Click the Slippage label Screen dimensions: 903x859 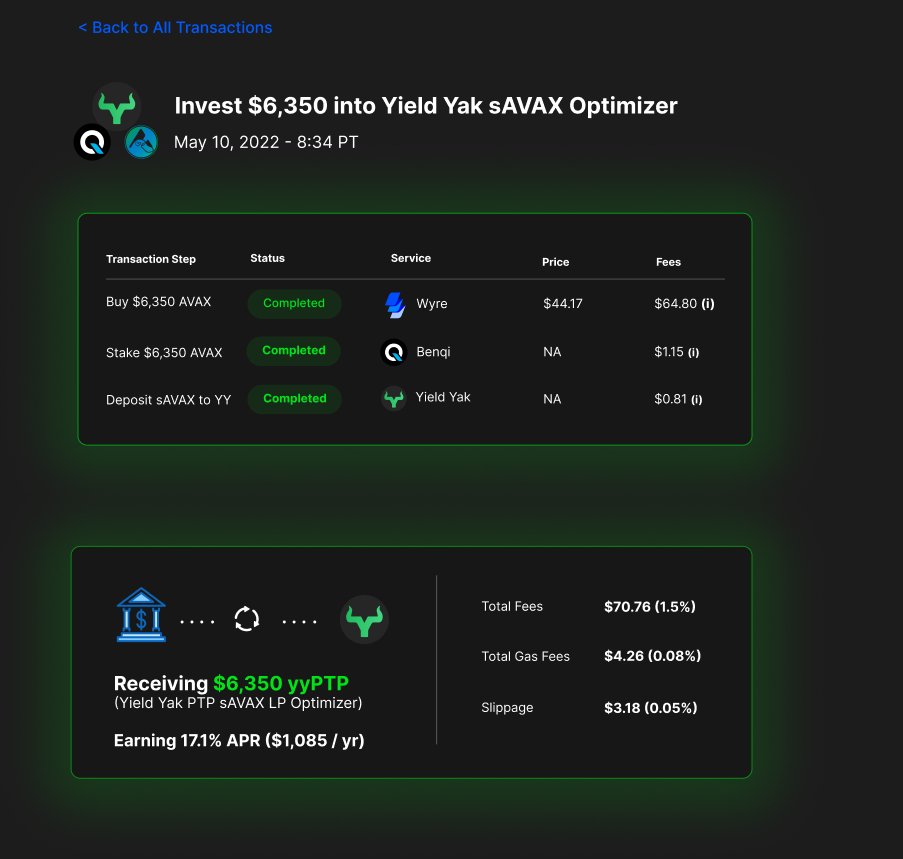tap(507, 708)
